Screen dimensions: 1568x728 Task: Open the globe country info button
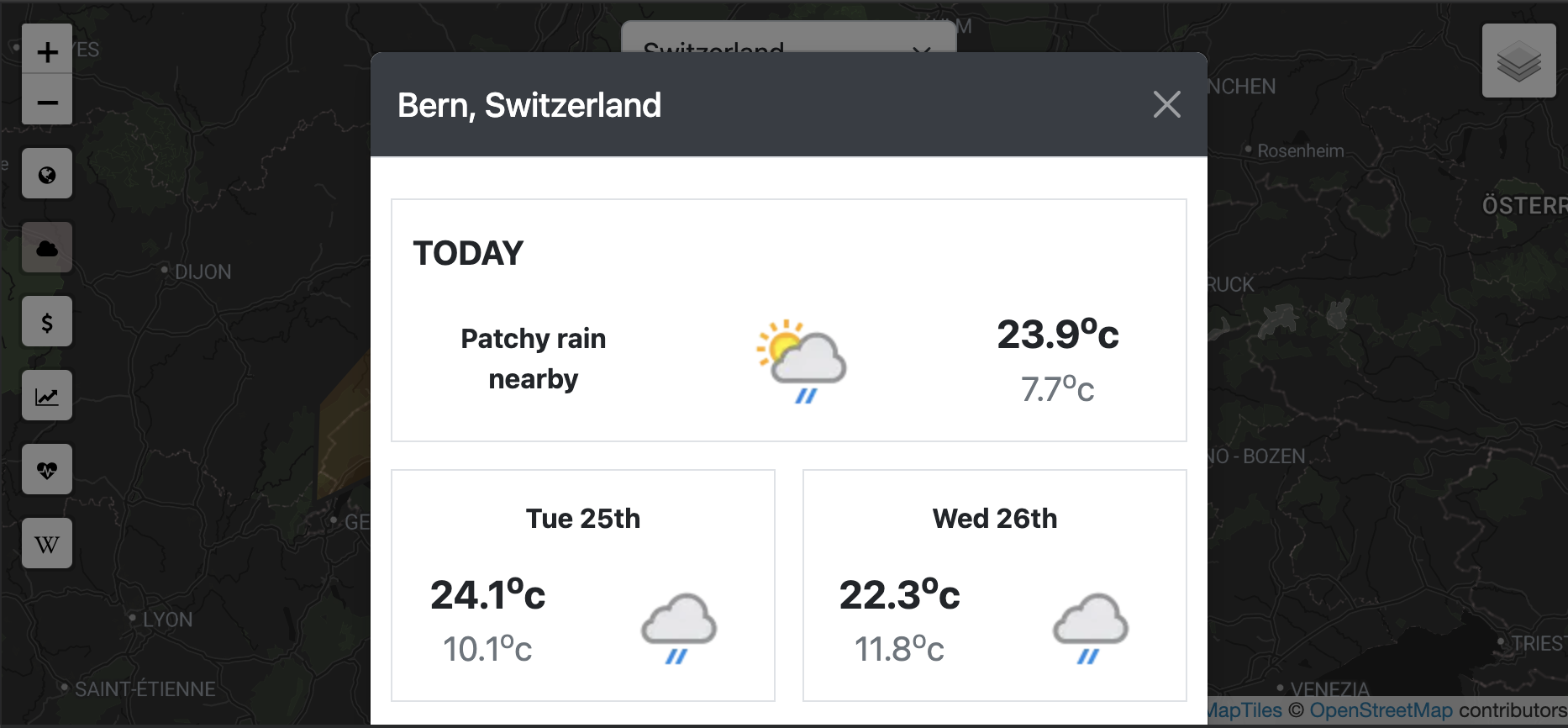[47, 174]
